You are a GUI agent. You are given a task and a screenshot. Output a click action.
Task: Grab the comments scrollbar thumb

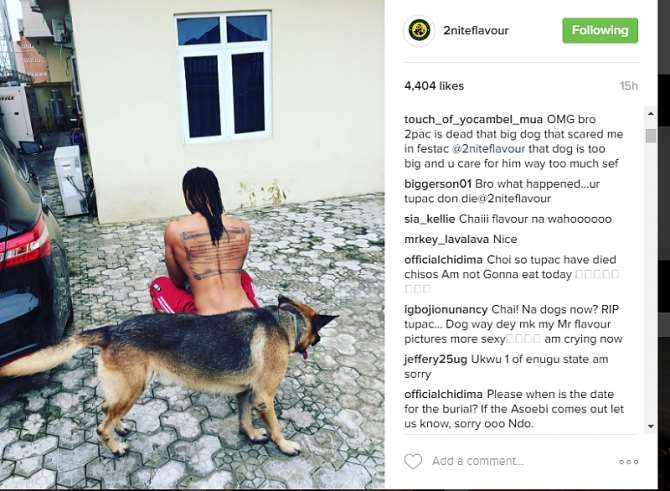click(x=651, y=135)
